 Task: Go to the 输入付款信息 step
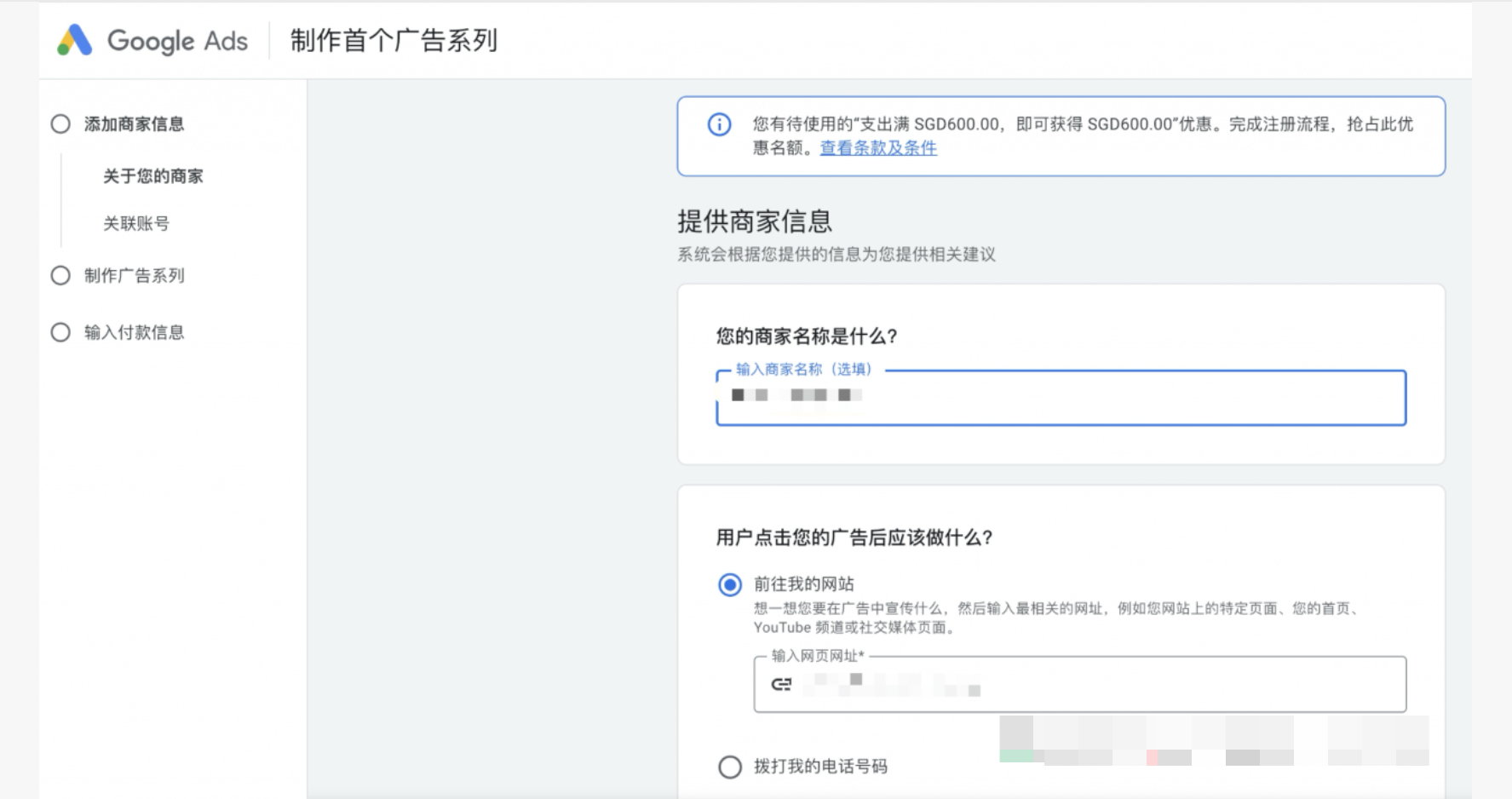[x=134, y=332]
